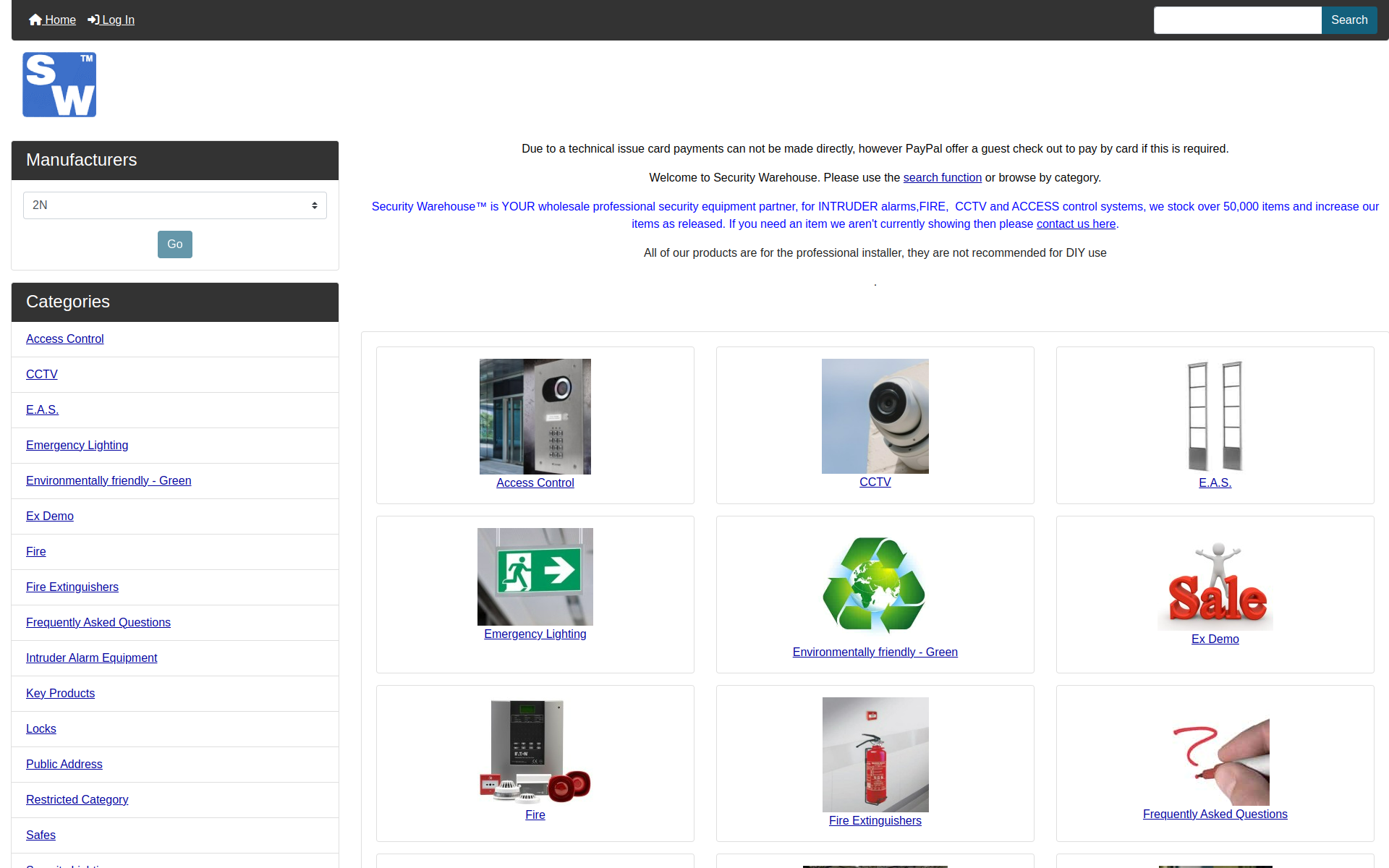Open the Log In link
1389x868 pixels.
coord(111,20)
